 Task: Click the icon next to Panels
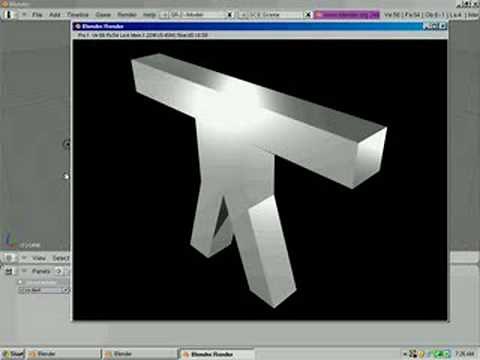59,271
